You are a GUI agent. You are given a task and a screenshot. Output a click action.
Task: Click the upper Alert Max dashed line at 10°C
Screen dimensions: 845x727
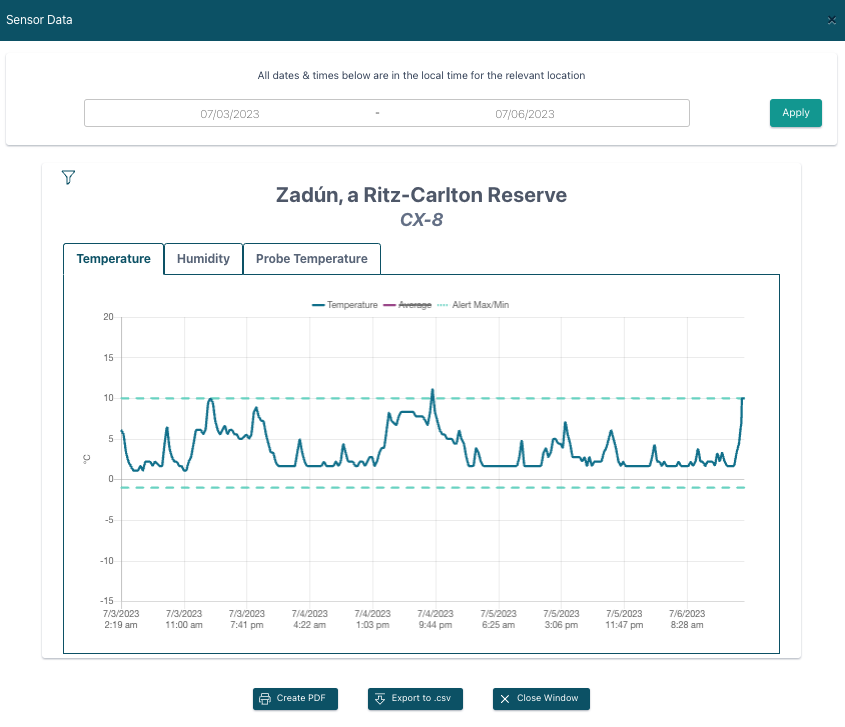[300, 398]
